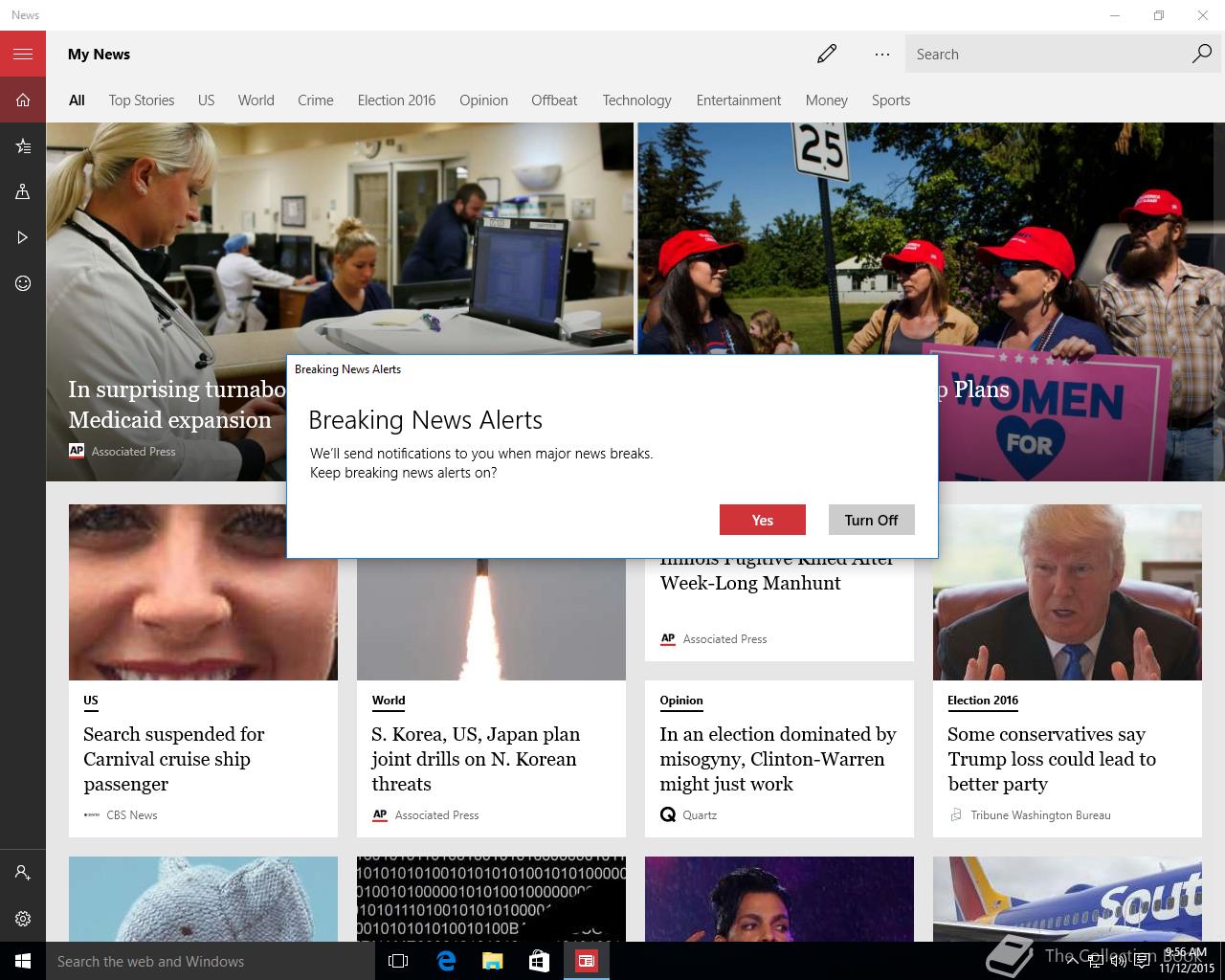Viewport: 1225px width, 980px height.
Task: Click Election 2016 label on Trump card
Action: (983, 701)
